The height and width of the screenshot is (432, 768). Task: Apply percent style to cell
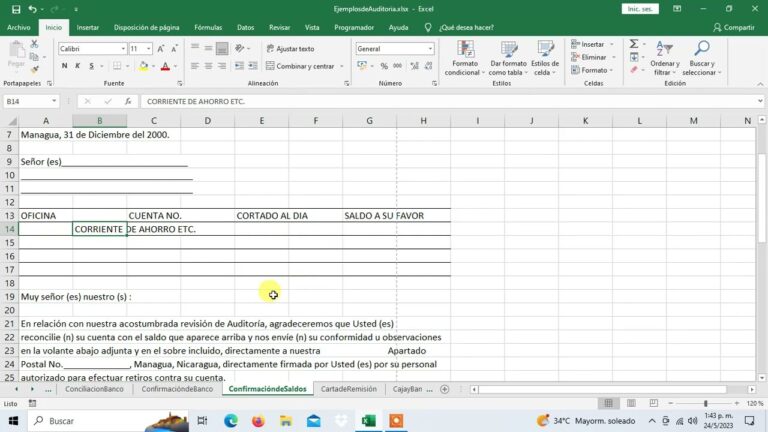pos(384,66)
